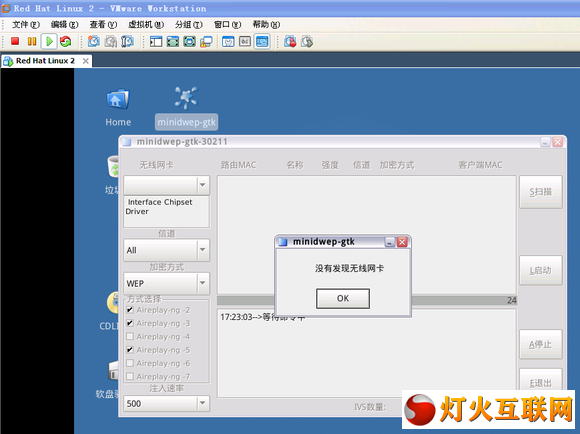Click the Take Snapshot toolbar icon
The width and height of the screenshot is (580, 434).
(94, 41)
